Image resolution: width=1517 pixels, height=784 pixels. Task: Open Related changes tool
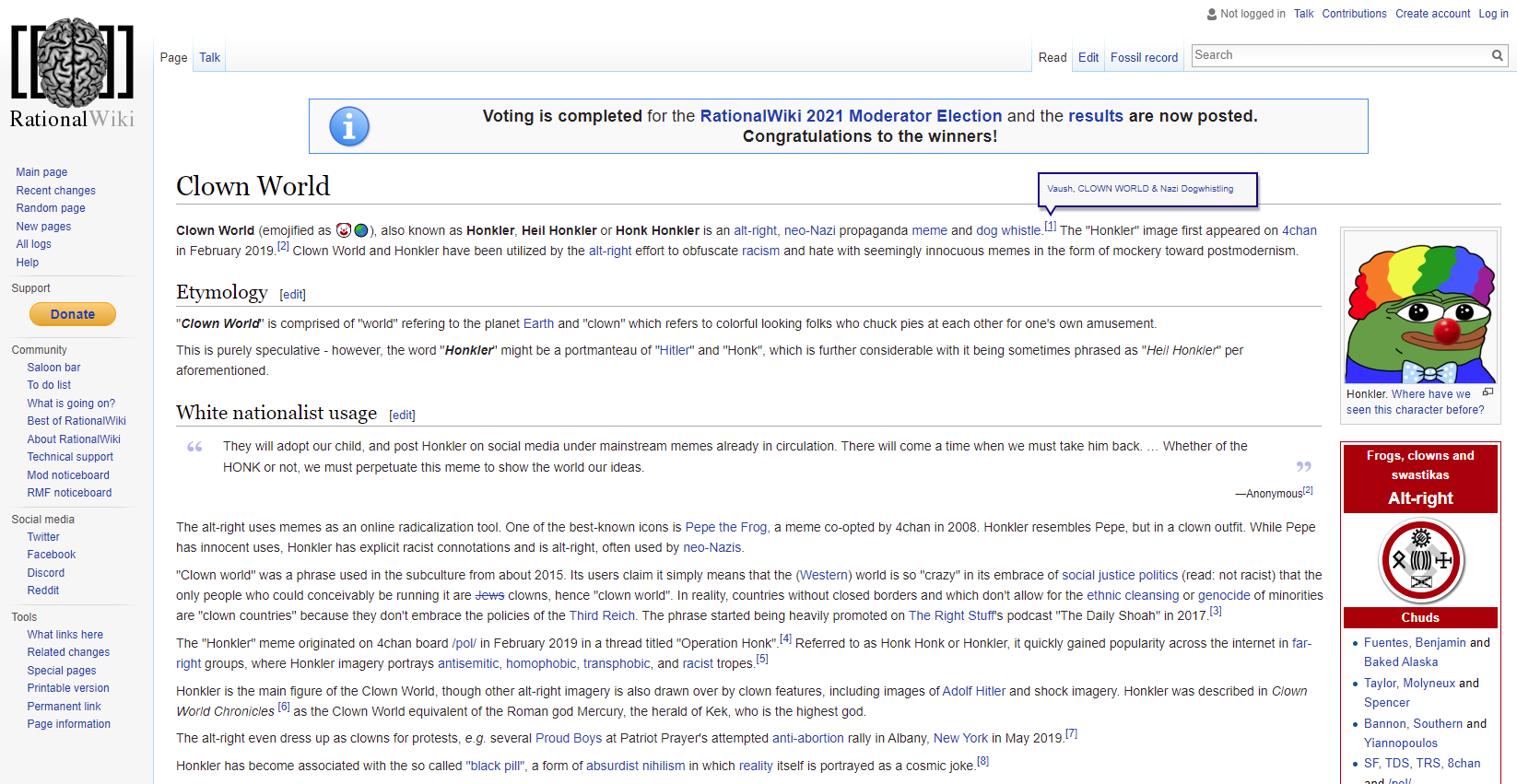(68, 652)
